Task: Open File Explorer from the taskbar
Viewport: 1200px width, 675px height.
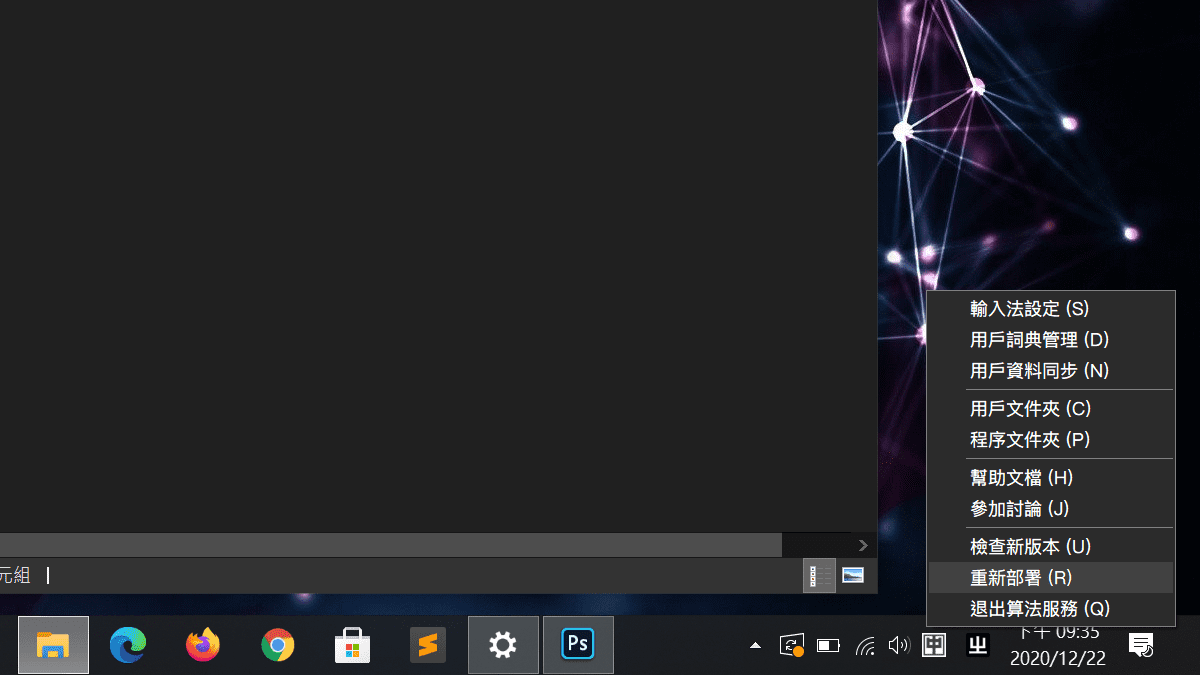Action: pyautogui.click(x=53, y=645)
